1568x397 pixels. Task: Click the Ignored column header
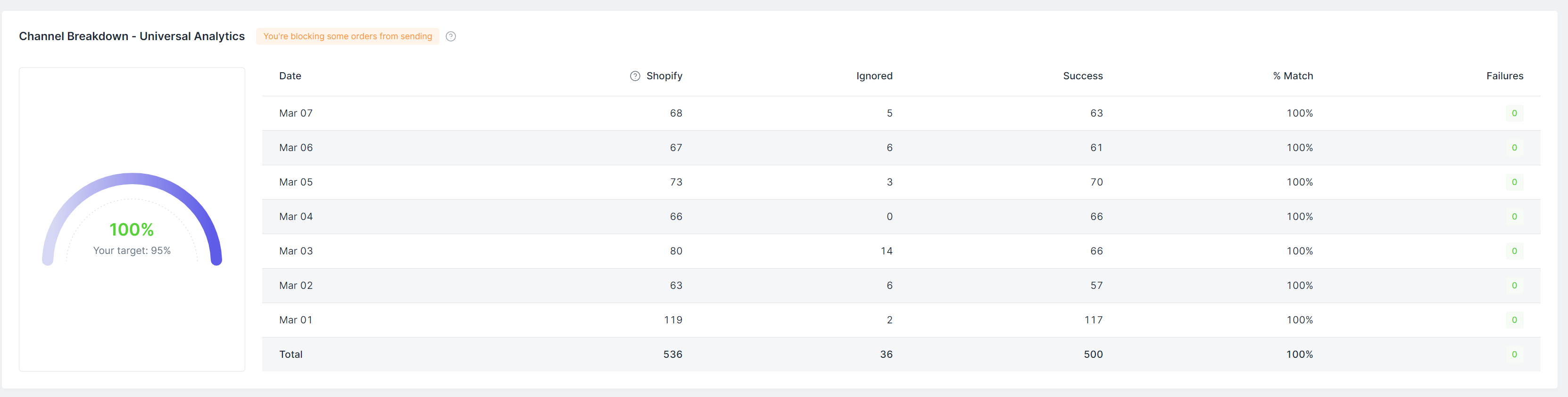point(874,76)
